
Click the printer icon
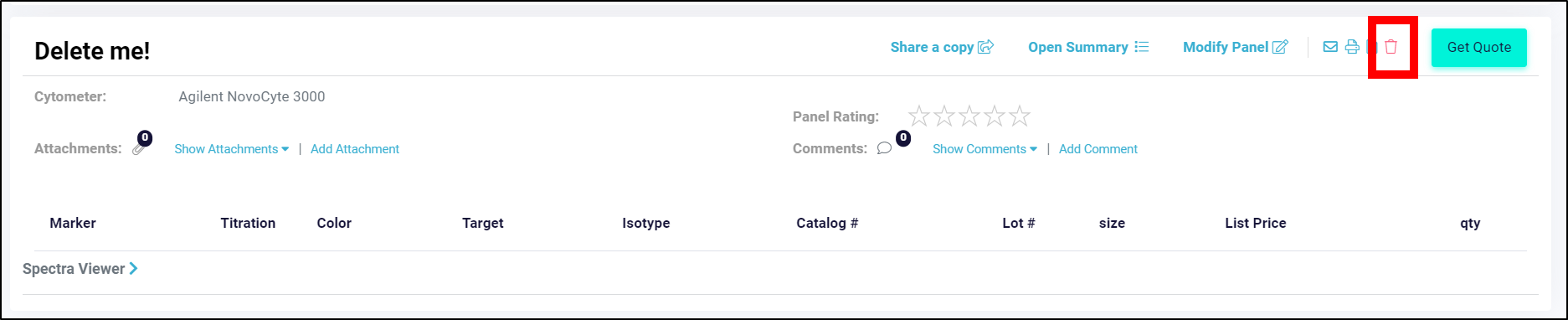(1352, 47)
